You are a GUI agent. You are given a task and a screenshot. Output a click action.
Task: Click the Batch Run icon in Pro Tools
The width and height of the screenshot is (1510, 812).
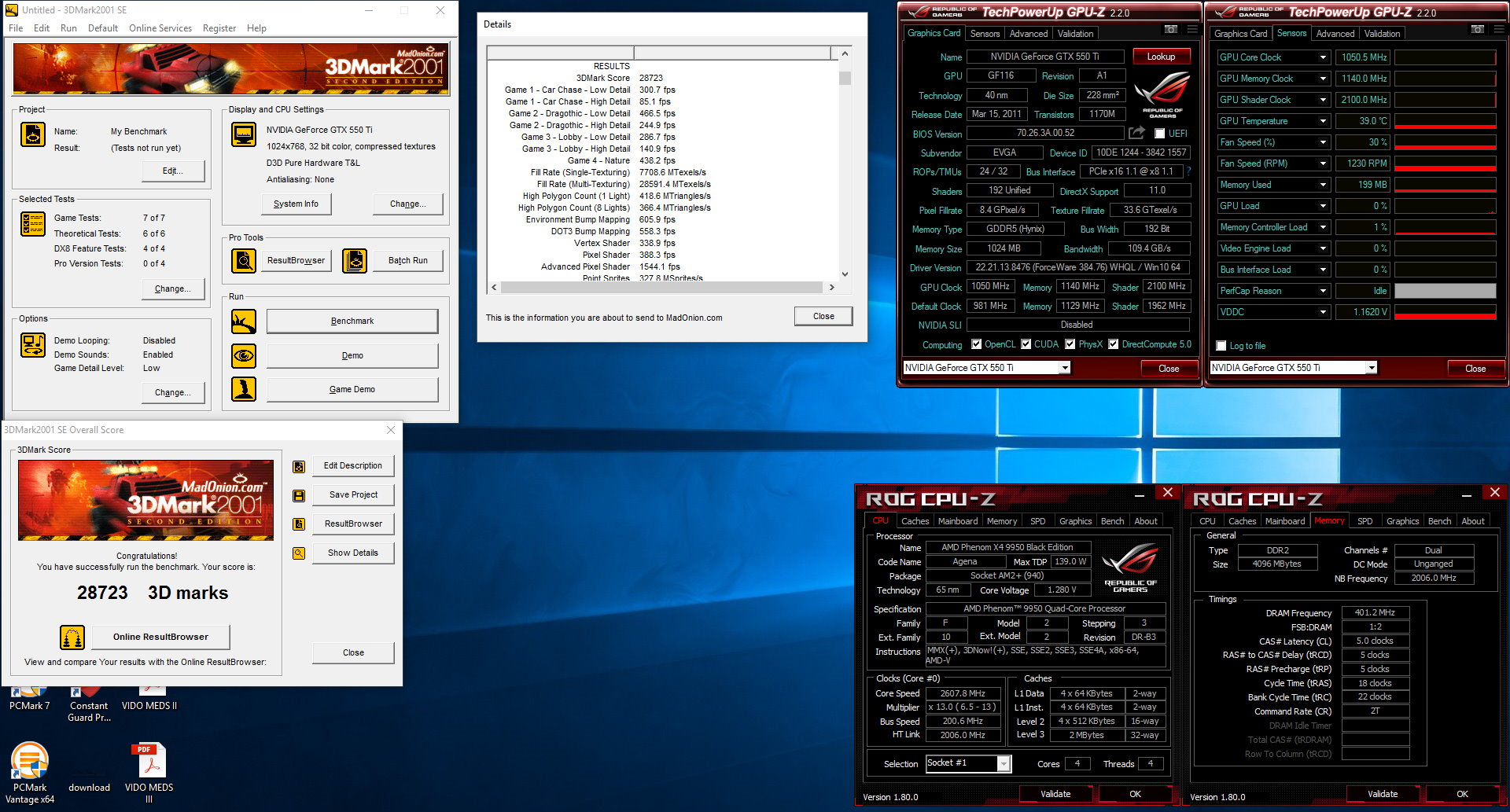pos(355,260)
